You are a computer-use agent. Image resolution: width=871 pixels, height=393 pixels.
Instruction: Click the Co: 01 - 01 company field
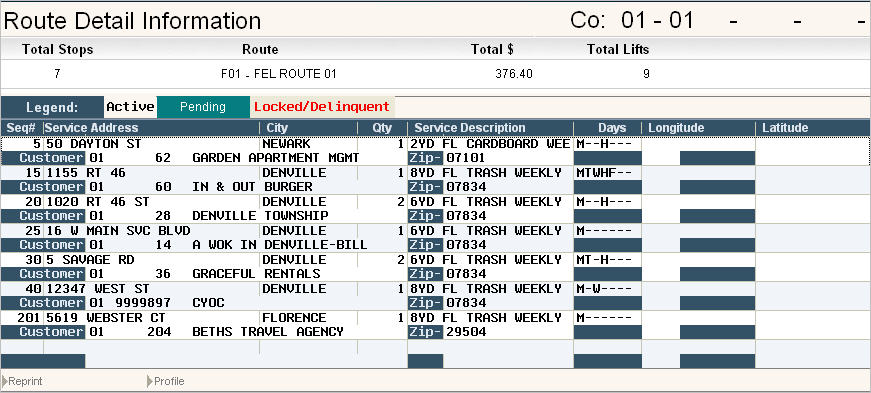(632, 21)
